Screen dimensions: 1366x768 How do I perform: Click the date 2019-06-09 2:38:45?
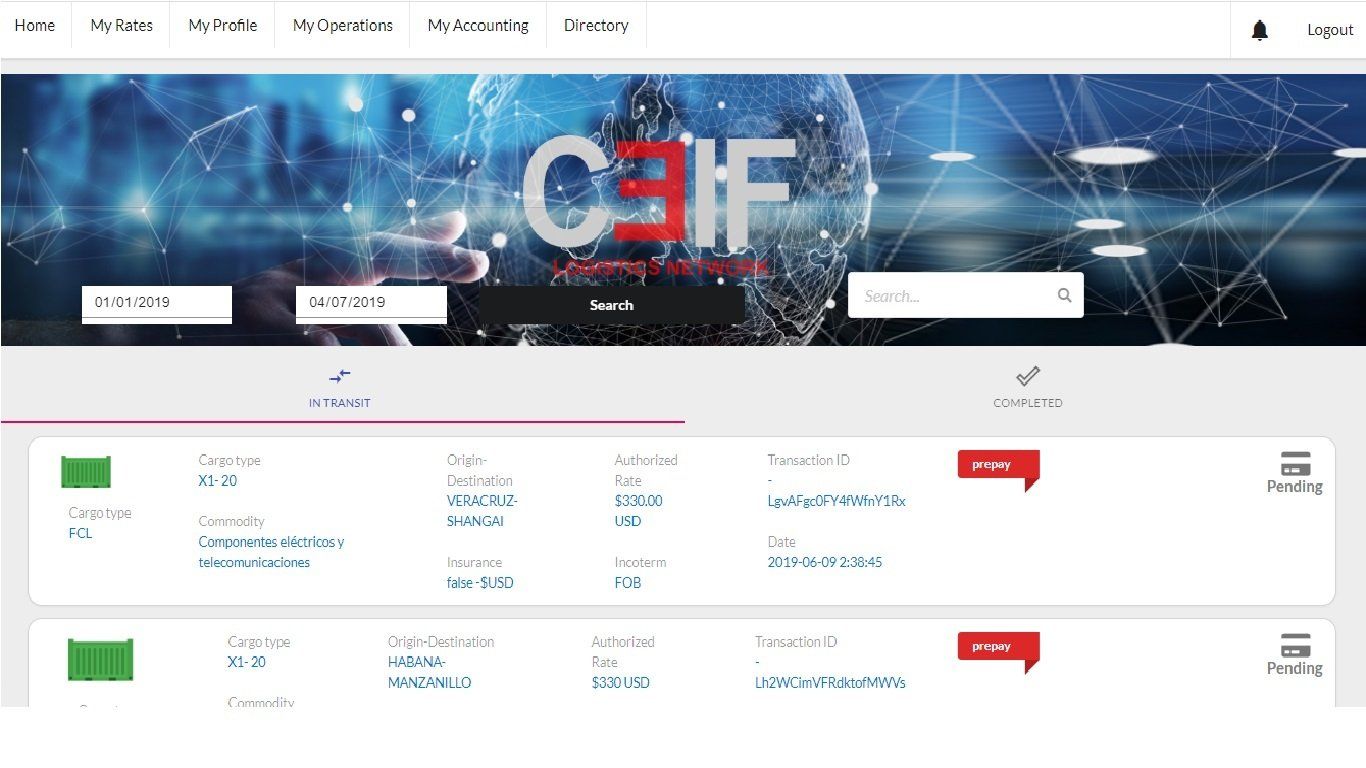pyautogui.click(x=825, y=562)
